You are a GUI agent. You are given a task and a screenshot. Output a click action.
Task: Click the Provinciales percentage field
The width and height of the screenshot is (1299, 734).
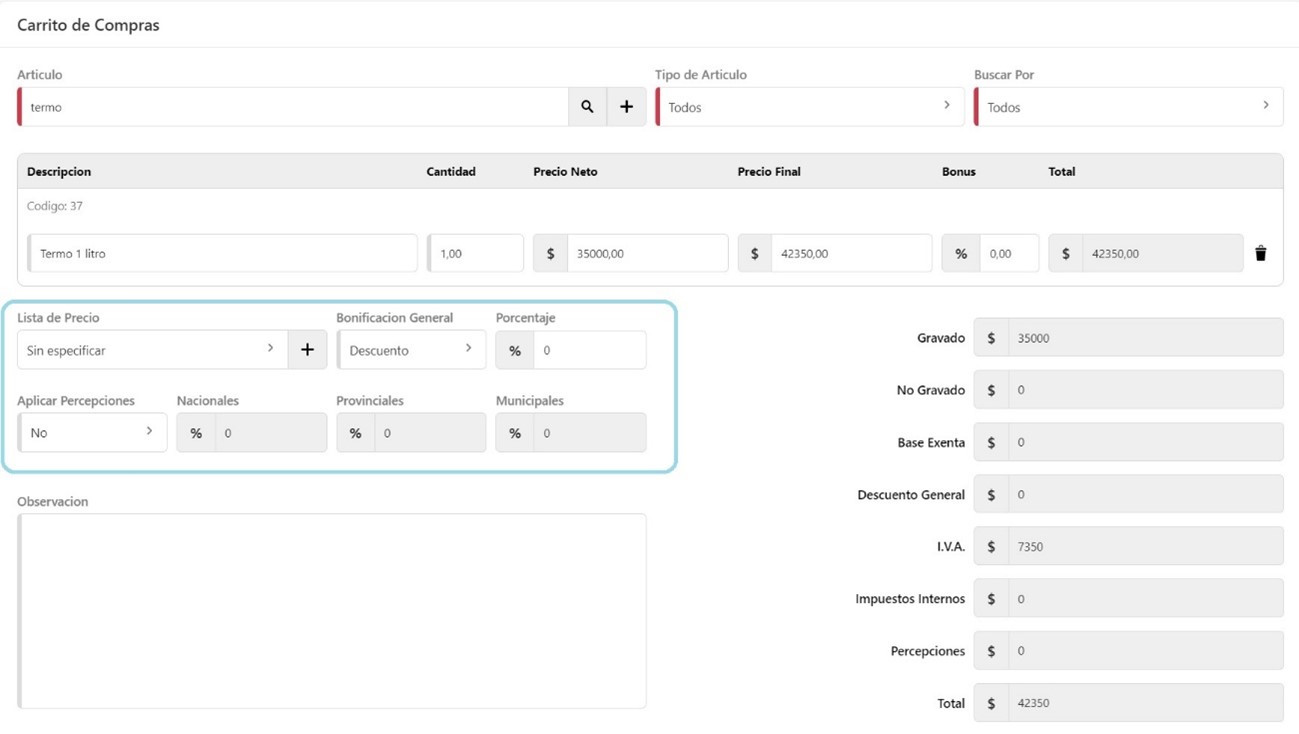click(429, 433)
